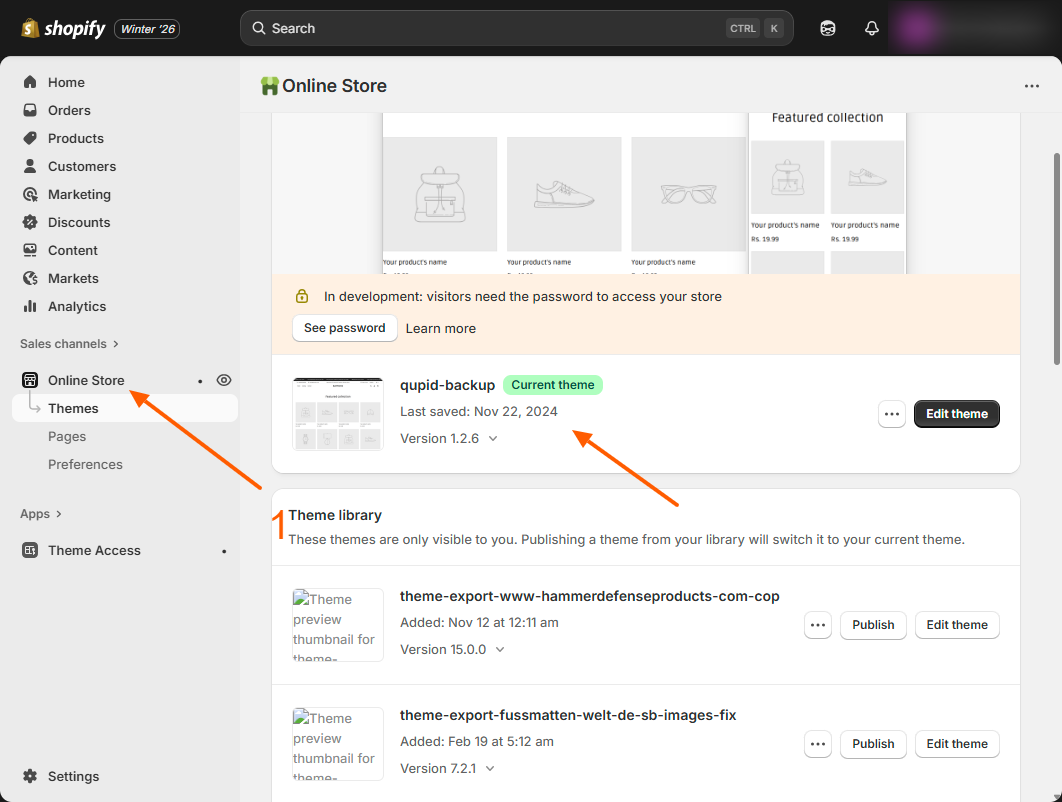Go to Products page
Image resolution: width=1062 pixels, height=802 pixels.
click(76, 138)
